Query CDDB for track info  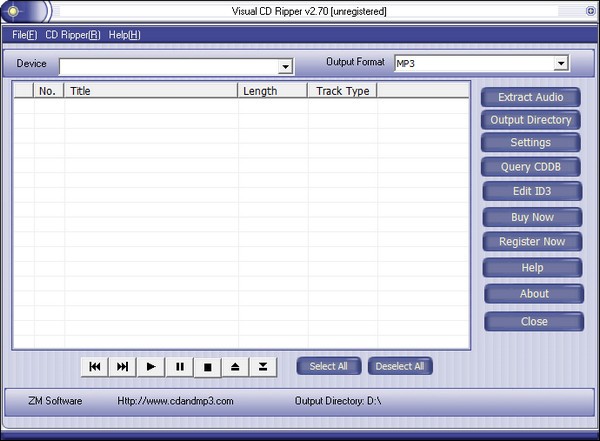pyautogui.click(x=531, y=167)
